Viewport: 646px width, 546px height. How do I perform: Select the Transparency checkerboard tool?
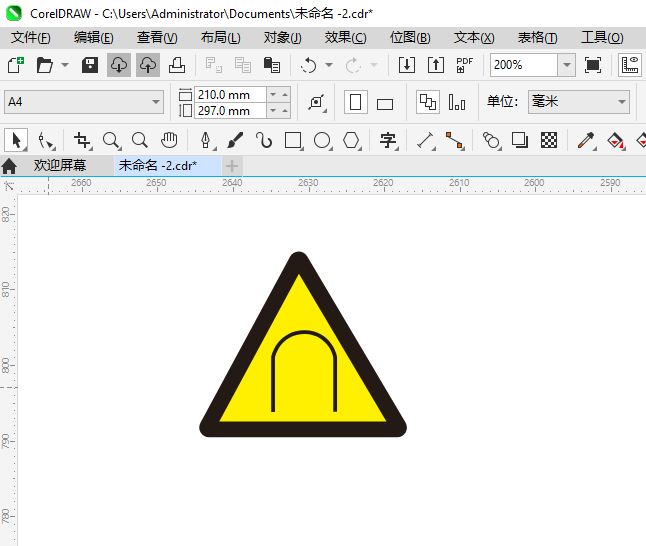coord(549,140)
